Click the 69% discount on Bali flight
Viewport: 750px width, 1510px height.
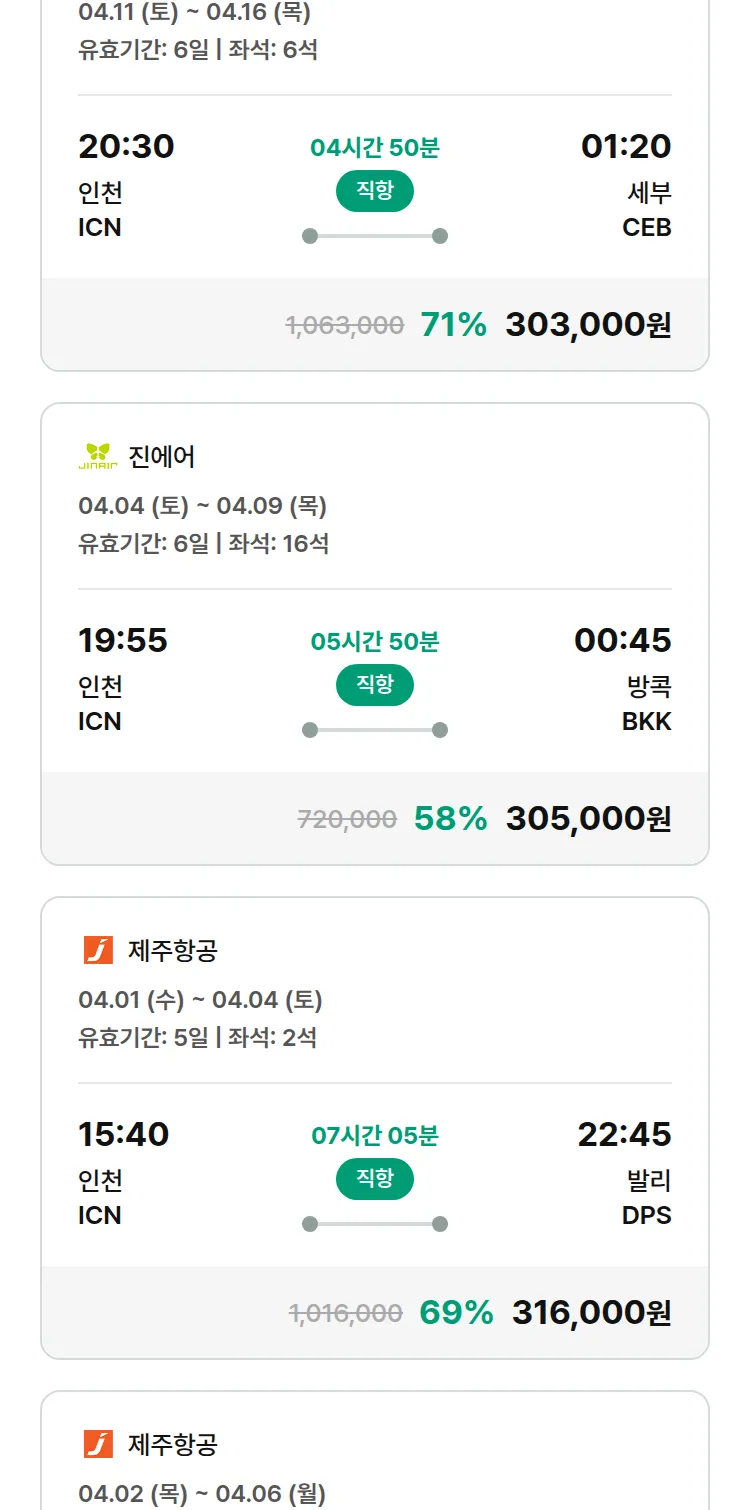[456, 1313]
